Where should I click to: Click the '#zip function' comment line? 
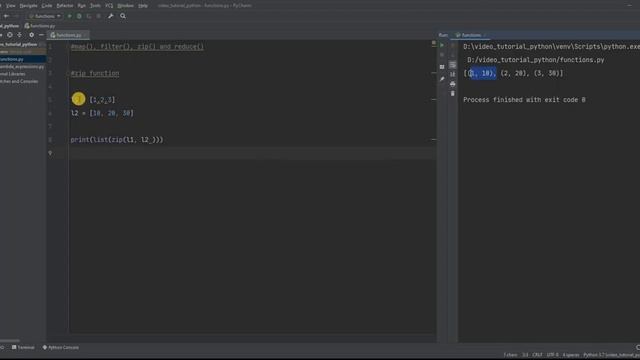[x=95, y=73]
